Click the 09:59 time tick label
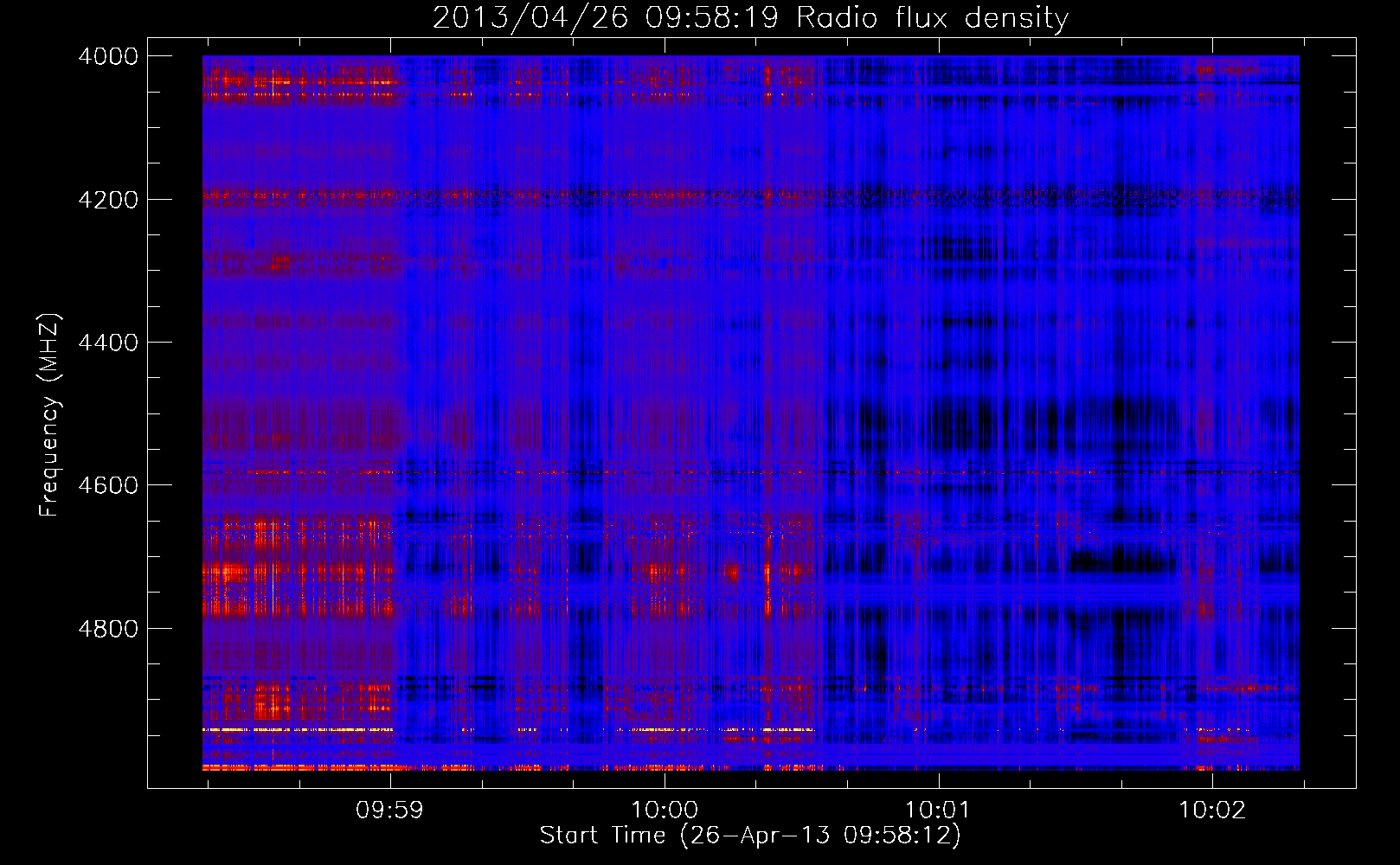This screenshot has height=865, width=1400. coord(390,811)
